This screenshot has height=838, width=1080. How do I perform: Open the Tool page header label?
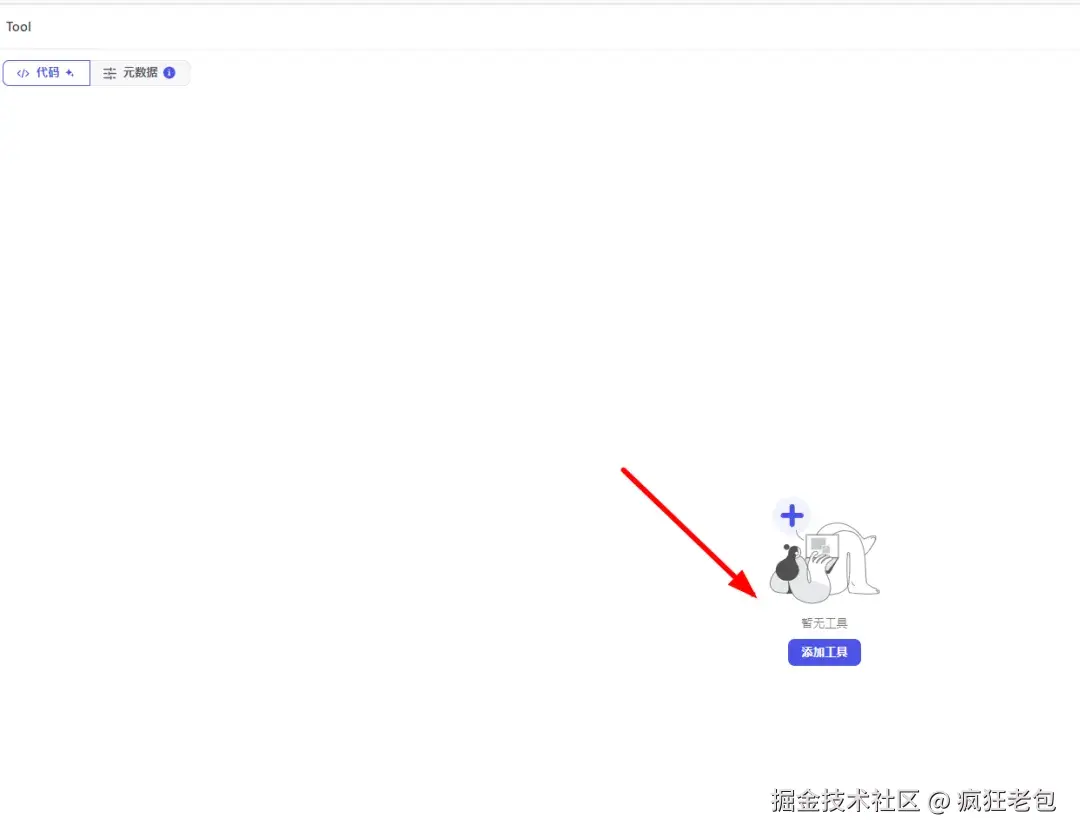tap(18, 27)
